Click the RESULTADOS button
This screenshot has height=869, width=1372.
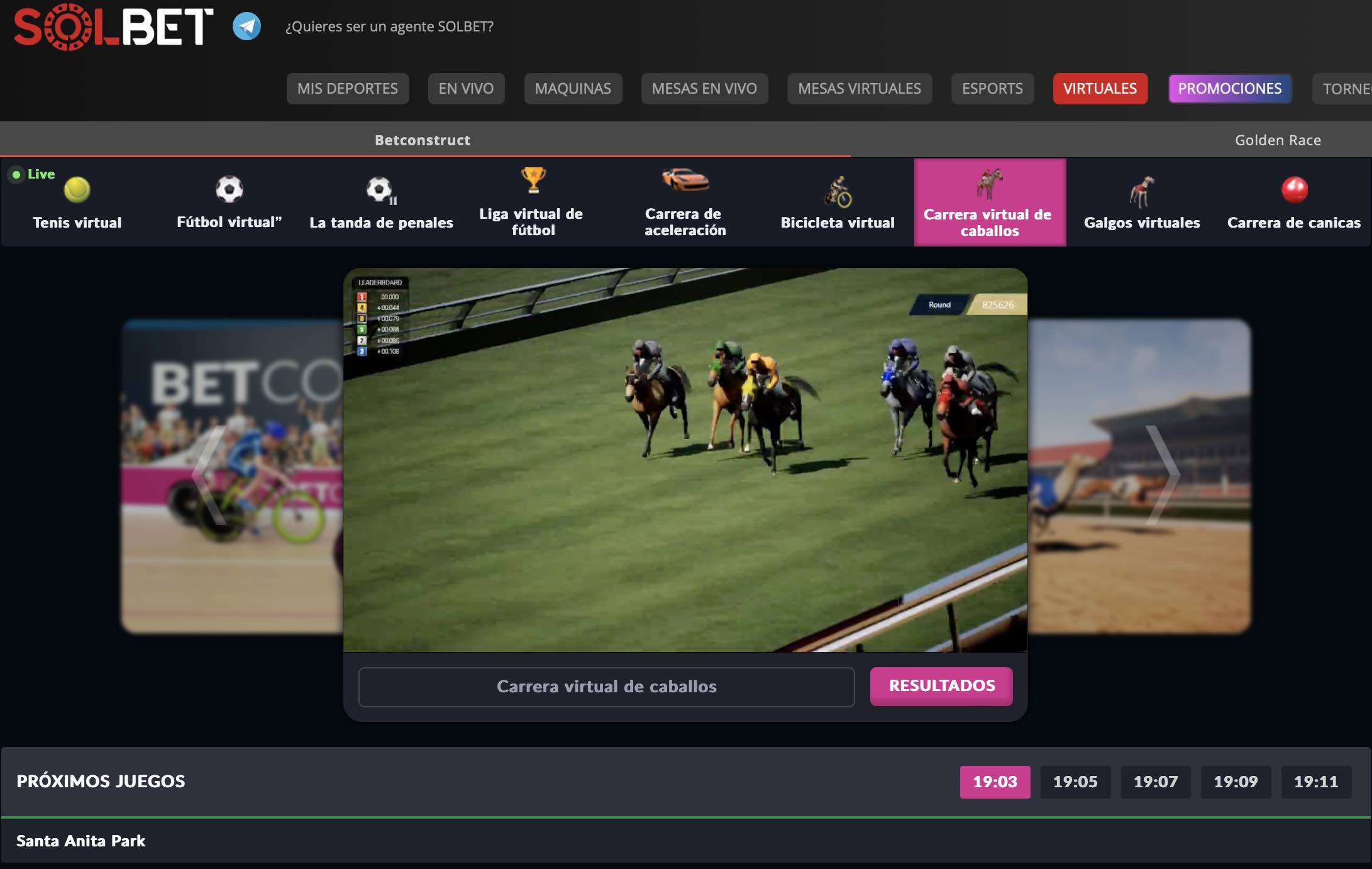941,686
